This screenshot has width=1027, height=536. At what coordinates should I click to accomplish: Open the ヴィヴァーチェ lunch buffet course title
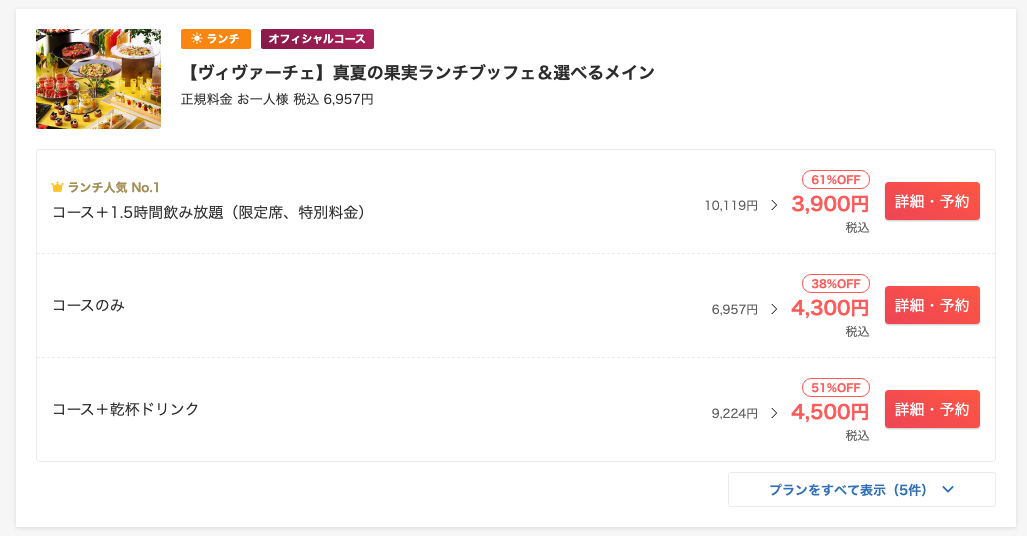pyautogui.click(x=420, y=72)
